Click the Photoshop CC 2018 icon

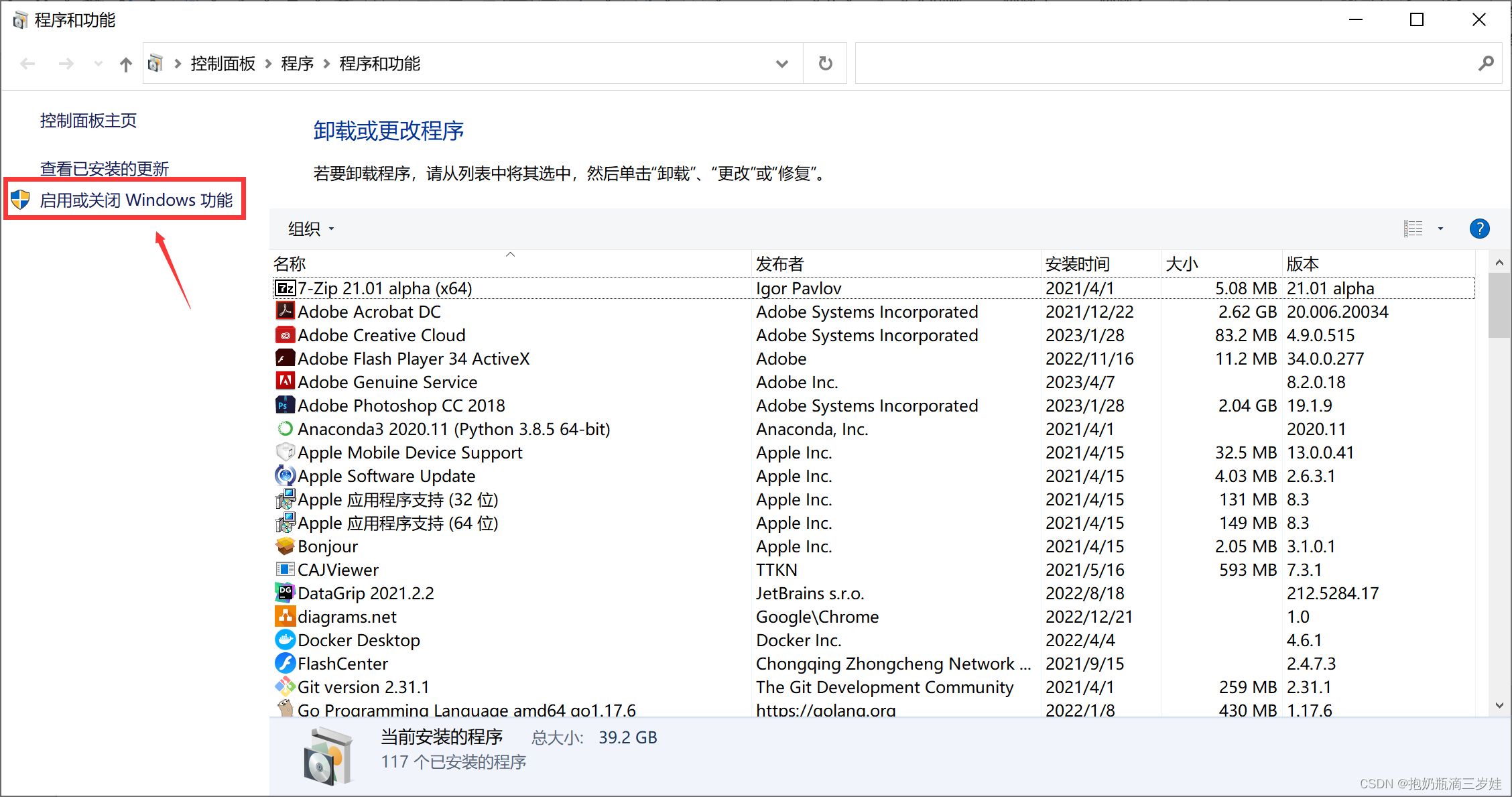coord(286,405)
